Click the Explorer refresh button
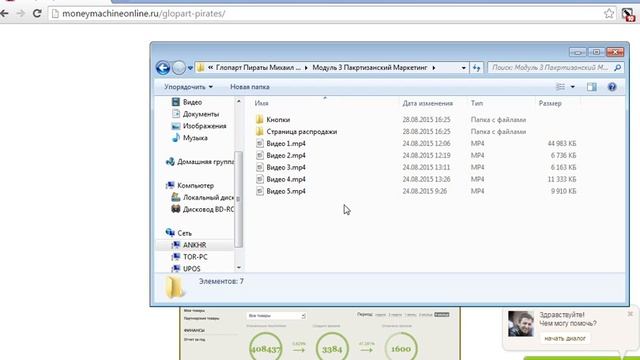The width and height of the screenshot is (640, 360). [x=476, y=68]
